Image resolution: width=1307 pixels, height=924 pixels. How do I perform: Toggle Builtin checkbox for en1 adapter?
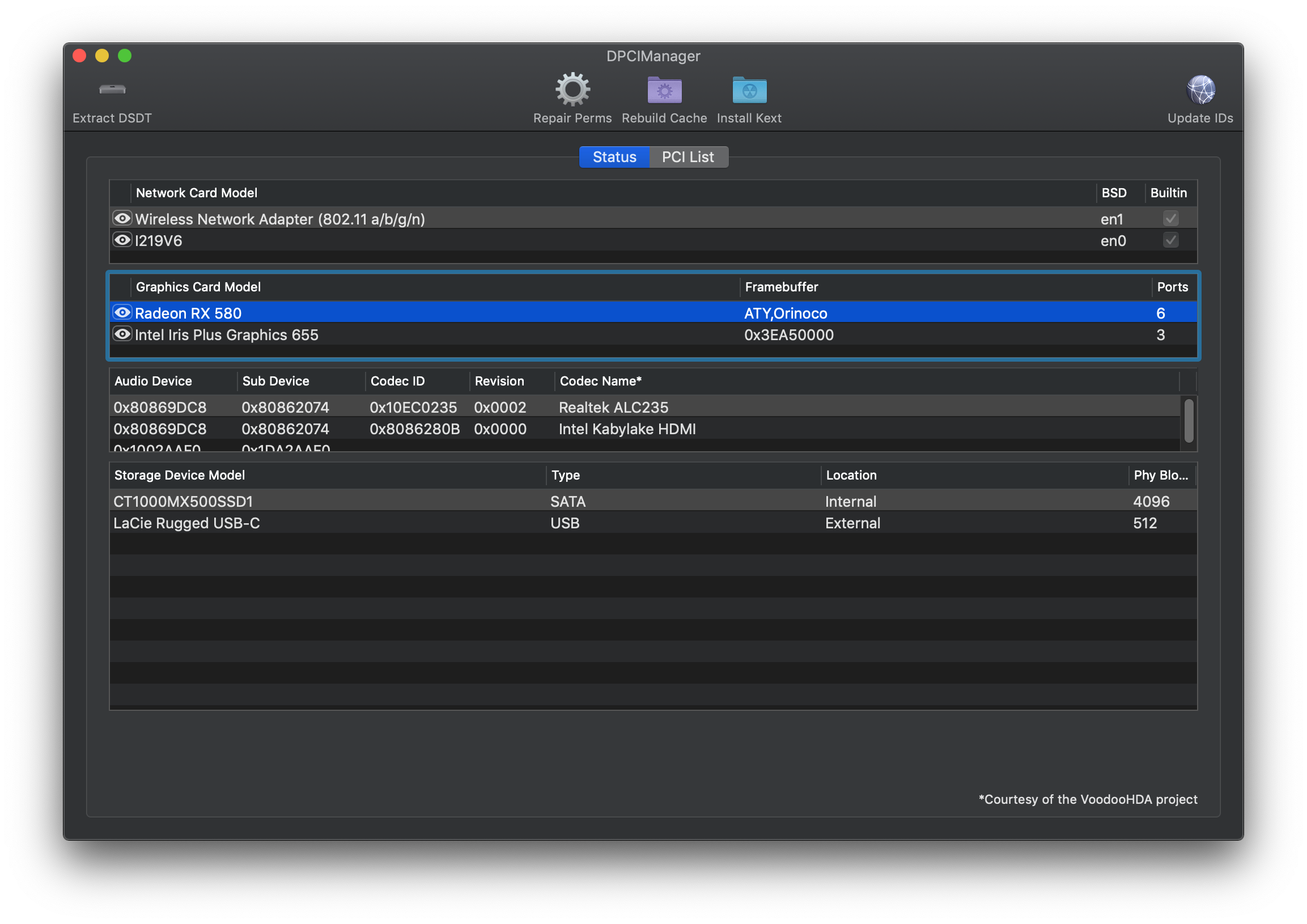coord(1170,219)
